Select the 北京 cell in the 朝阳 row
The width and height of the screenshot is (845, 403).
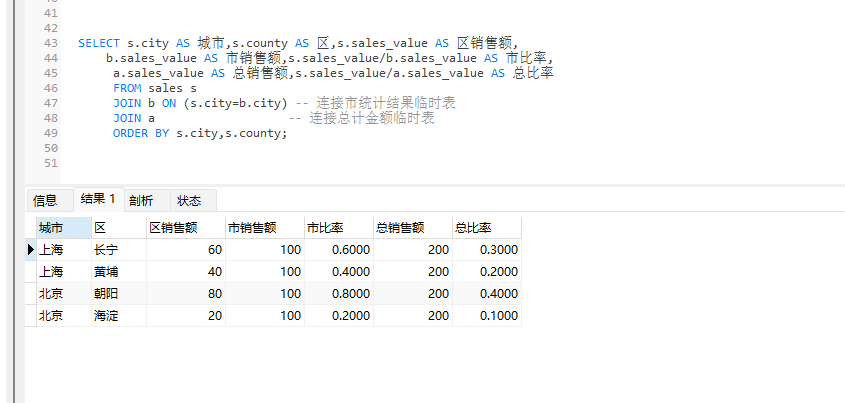(x=64, y=294)
